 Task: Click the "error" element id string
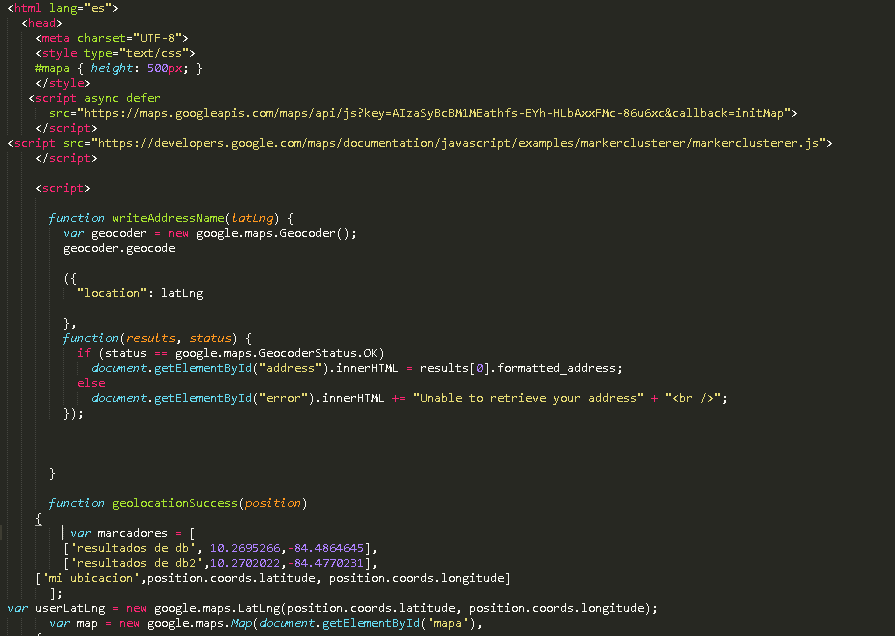pos(284,398)
